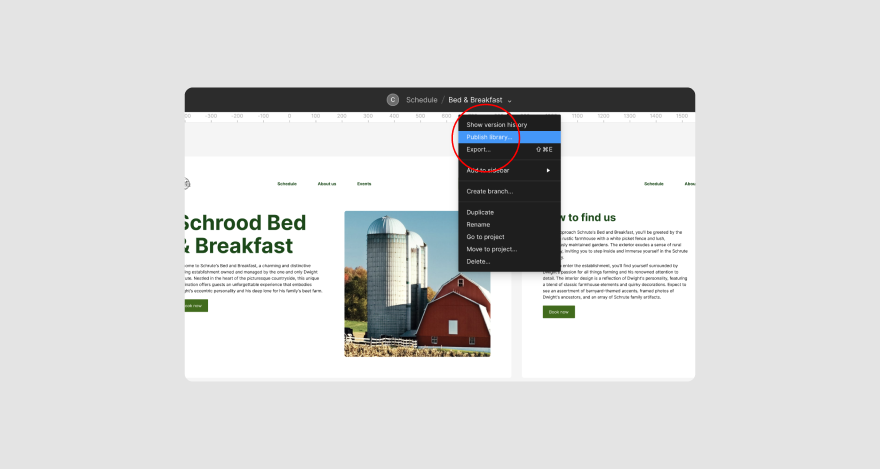Screen dimensions: 880x469
Task: Expand the Add to sidebar submenu arrow
Action: pos(548,171)
